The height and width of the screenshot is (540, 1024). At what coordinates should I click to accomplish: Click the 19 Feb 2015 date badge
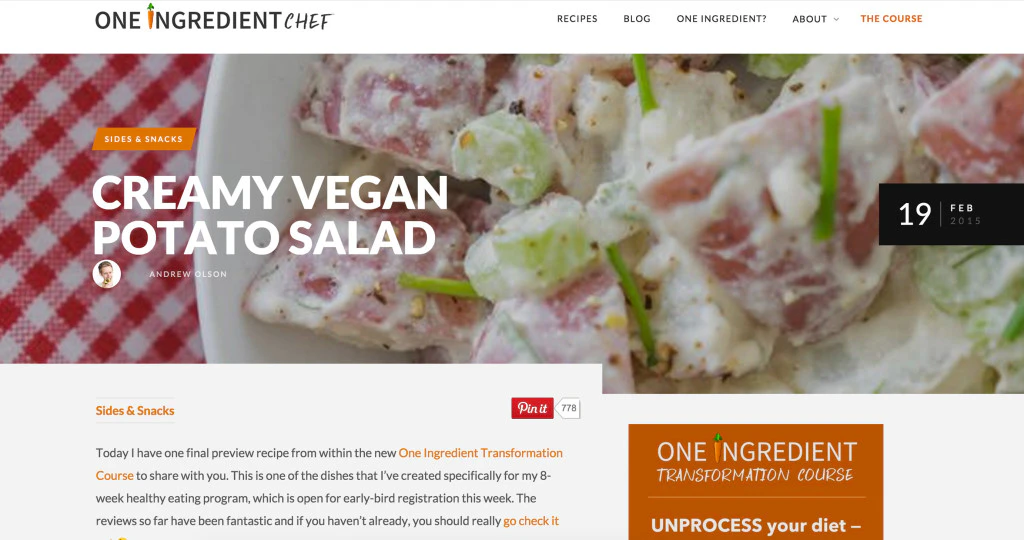(951, 214)
